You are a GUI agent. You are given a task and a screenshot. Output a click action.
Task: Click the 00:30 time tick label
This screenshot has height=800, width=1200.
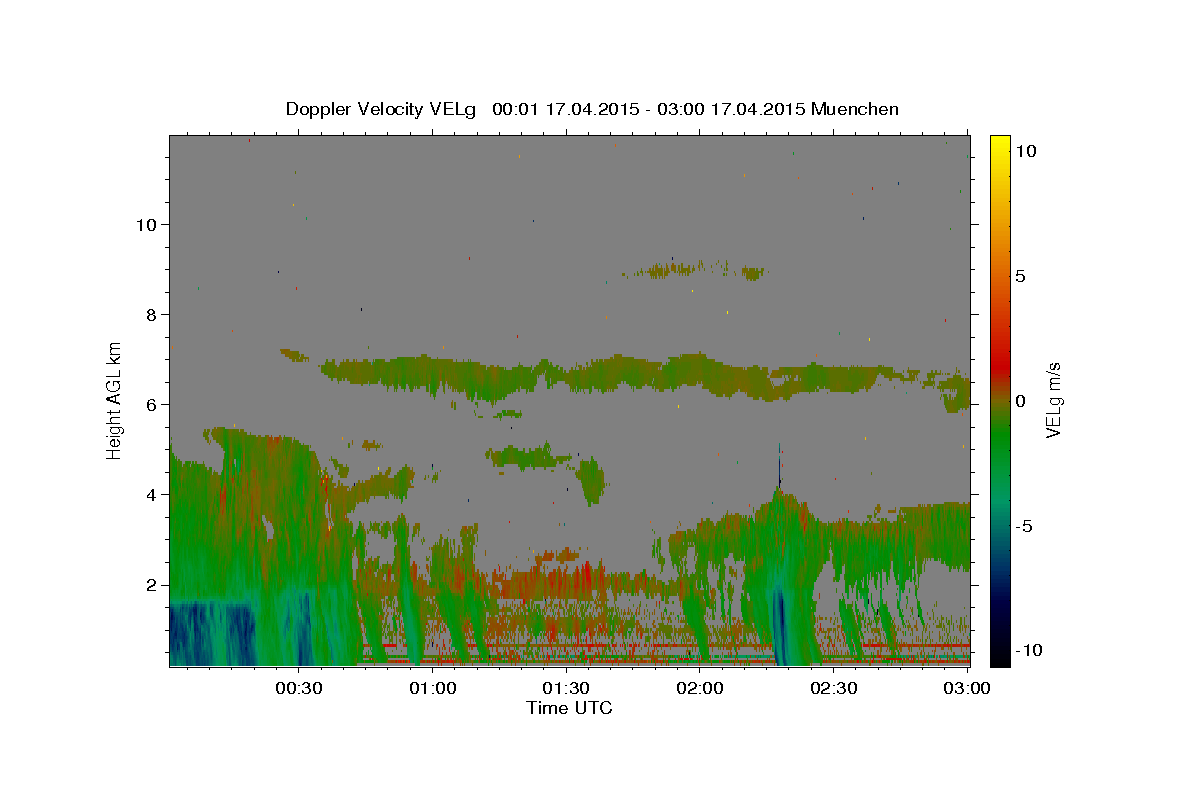[x=299, y=689]
